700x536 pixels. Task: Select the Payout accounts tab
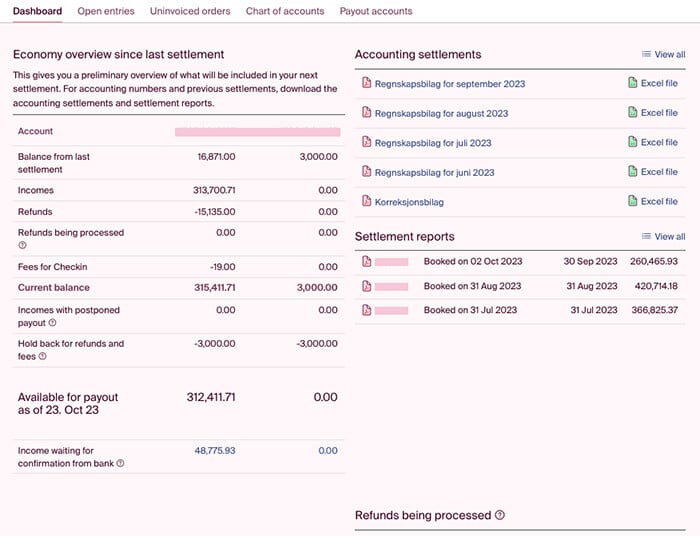[x=376, y=11]
